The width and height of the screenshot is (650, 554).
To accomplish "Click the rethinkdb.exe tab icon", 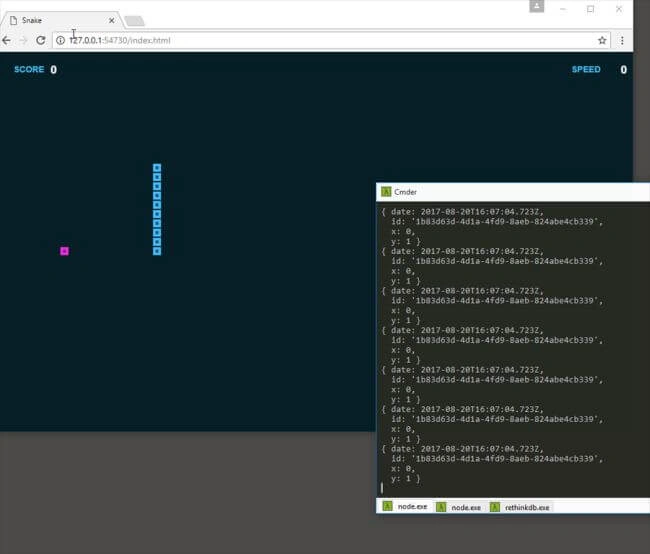I will (x=495, y=507).
